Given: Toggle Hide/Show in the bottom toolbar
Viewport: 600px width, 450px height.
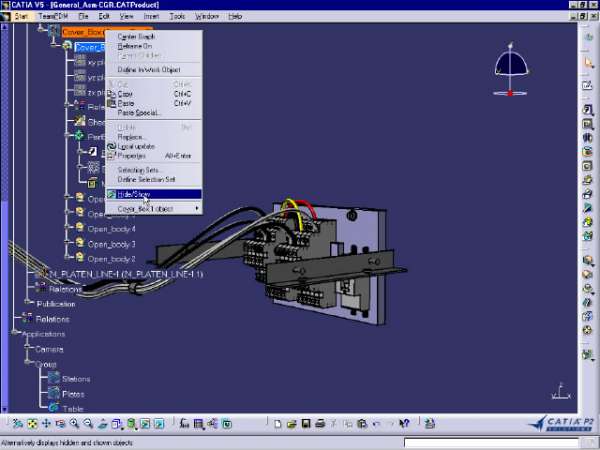Looking at the screenshot, I should click(x=145, y=424).
